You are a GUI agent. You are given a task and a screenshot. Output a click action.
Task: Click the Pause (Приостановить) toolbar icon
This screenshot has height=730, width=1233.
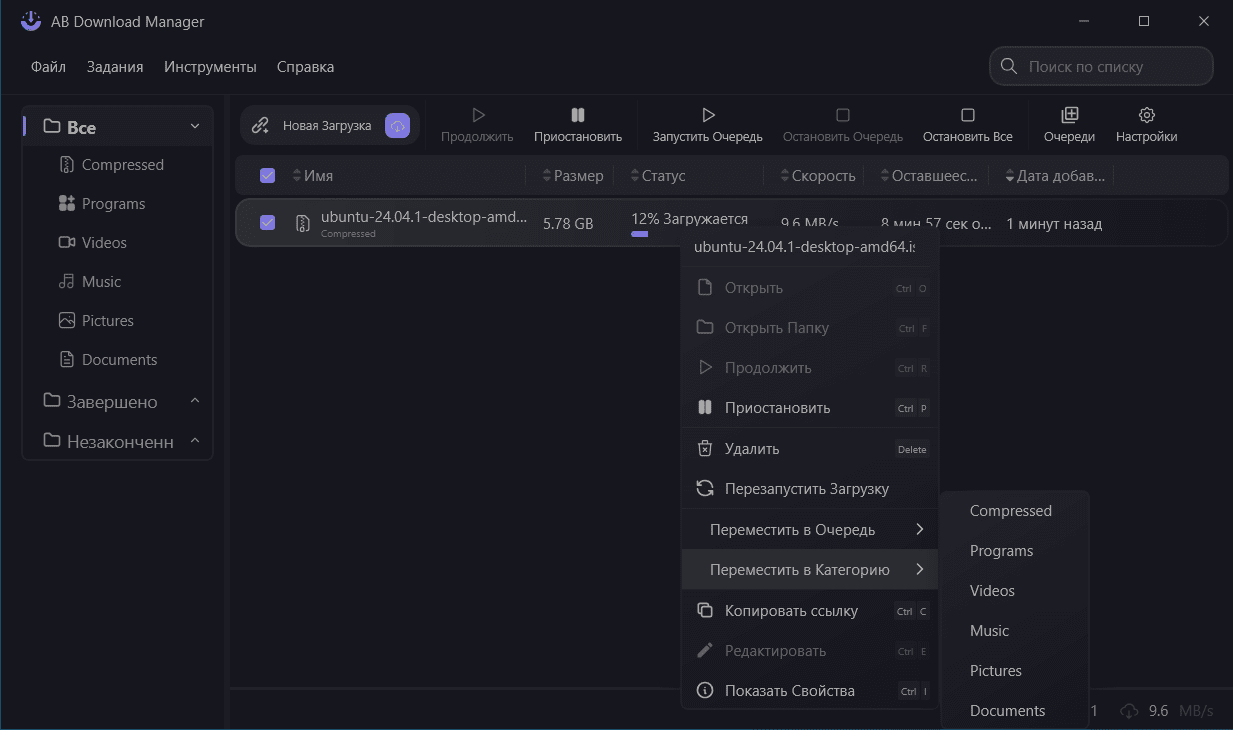[577, 116]
